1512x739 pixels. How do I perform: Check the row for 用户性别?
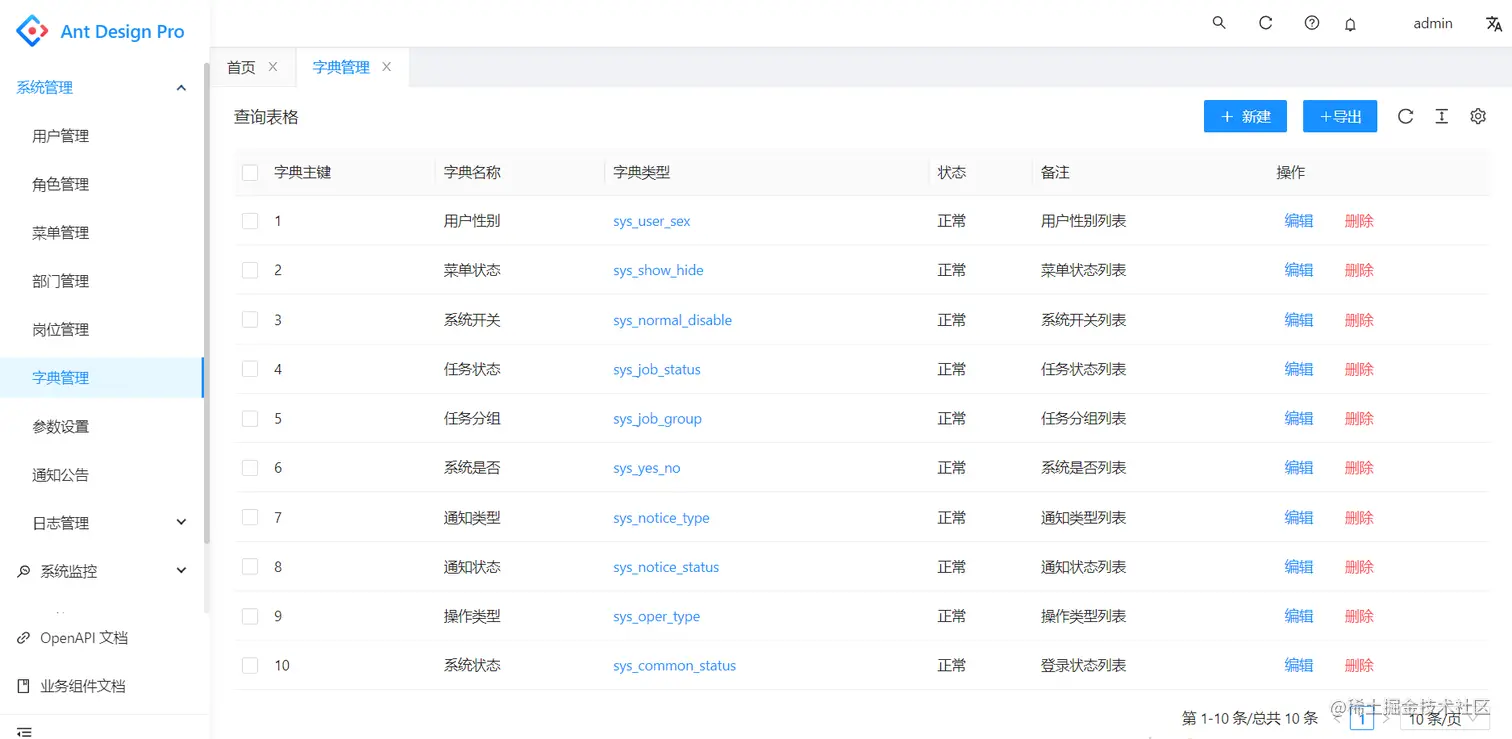coord(250,221)
